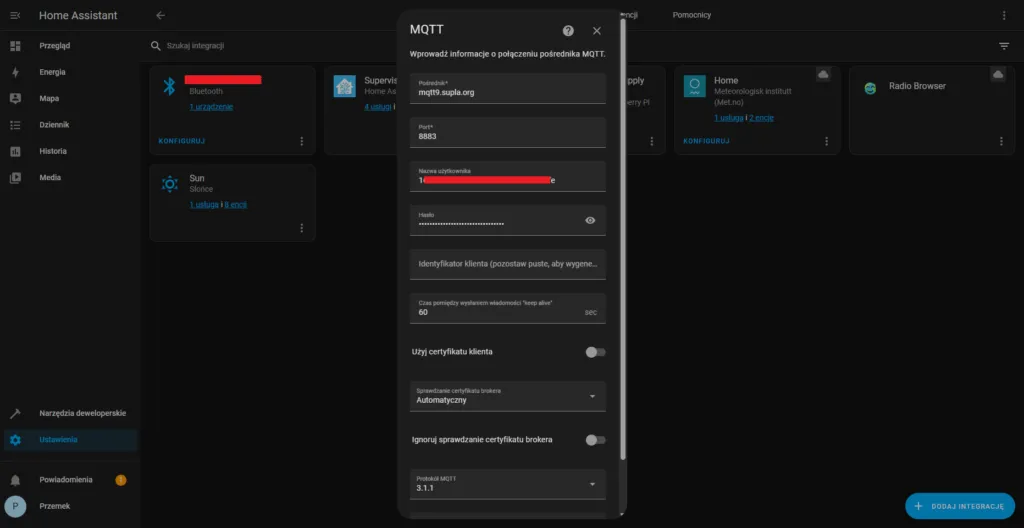Viewport: 1024px width, 528px height.
Task: Select Energia in sidebar
Action: pos(52,72)
